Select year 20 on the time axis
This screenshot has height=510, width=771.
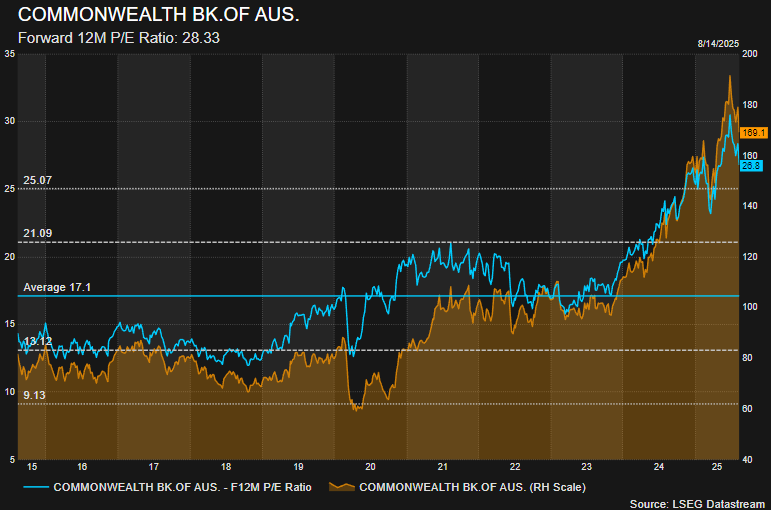[370, 467]
